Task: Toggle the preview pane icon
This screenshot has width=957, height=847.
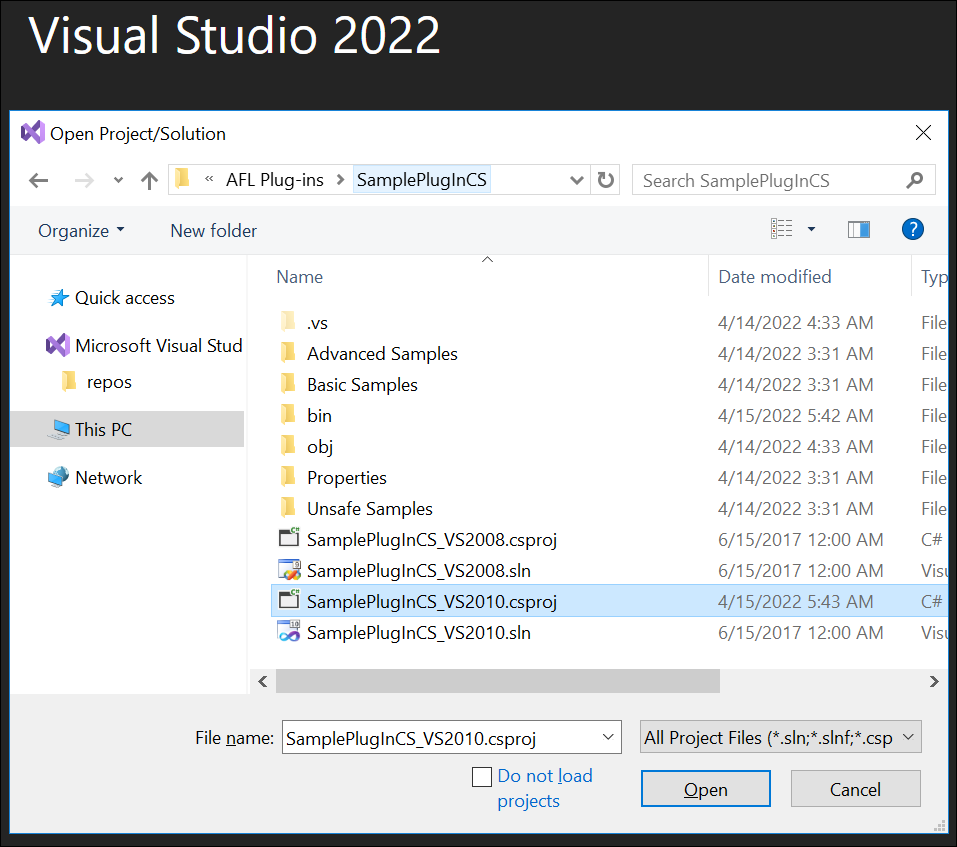Action: click(x=858, y=230)
